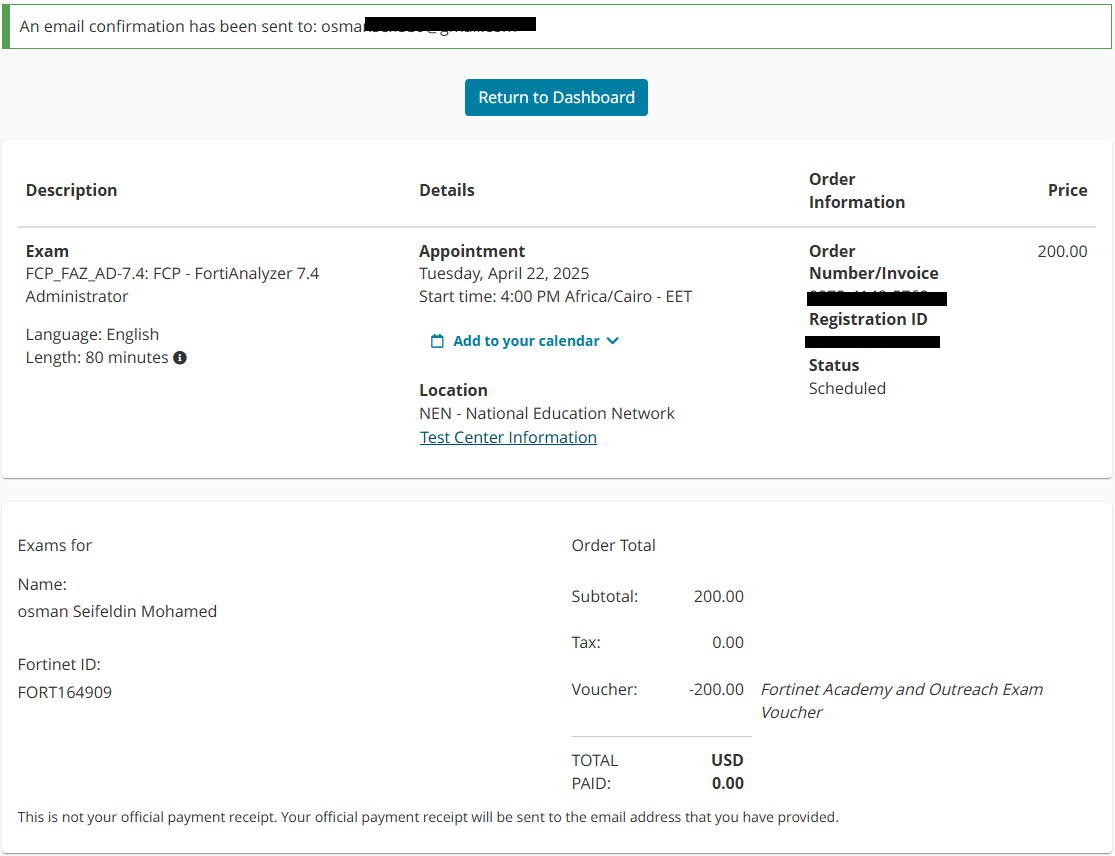Click the Voucher amount -200.00
Image resolution: width=1115 pixels, height=856 pixels.
[x=716, y=689]
